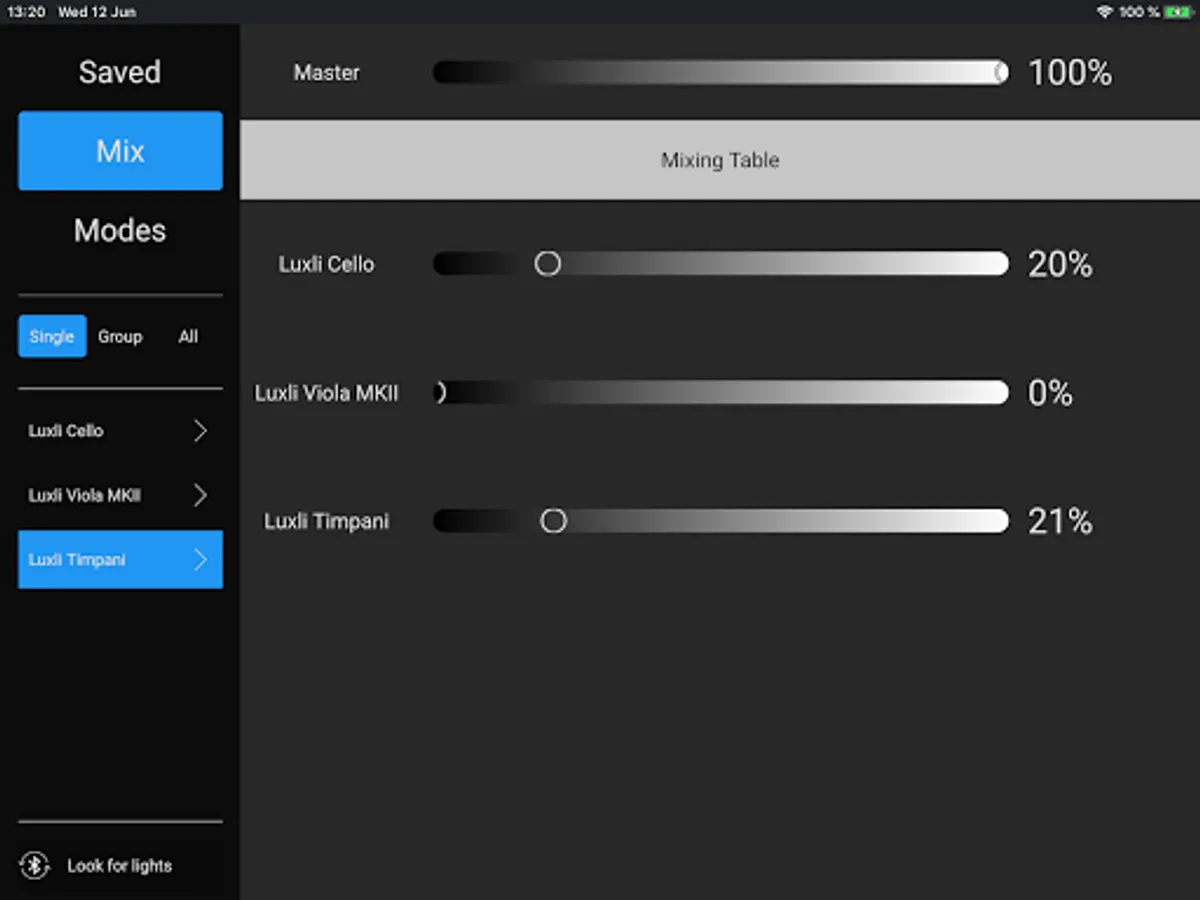Click the Master label in the mixing panel

click(326, 73)
